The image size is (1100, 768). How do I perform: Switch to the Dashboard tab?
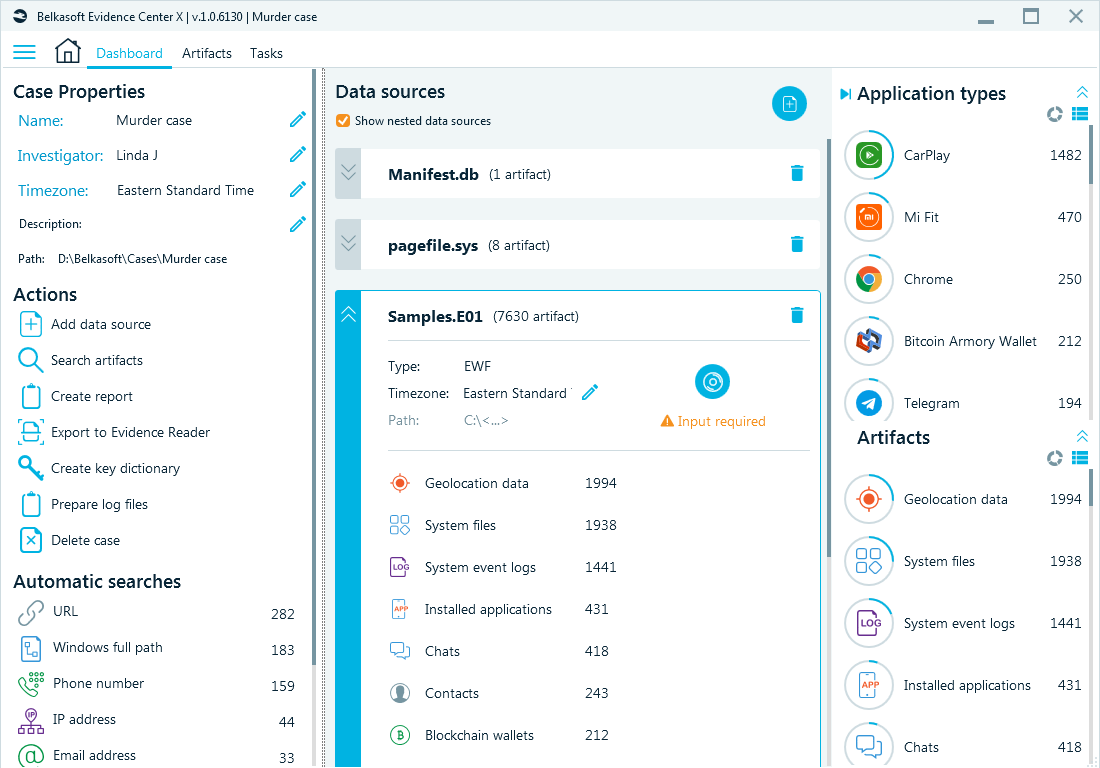click(129, 53)
